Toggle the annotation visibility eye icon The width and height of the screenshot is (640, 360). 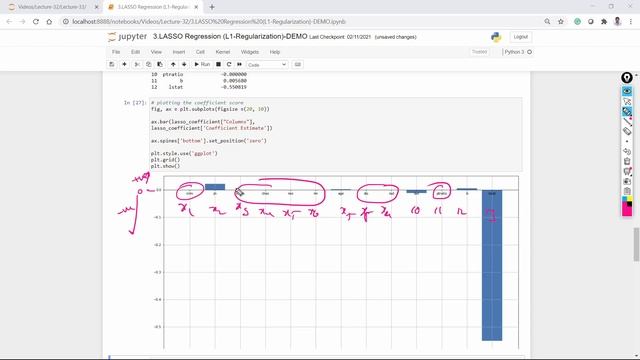coord(627,91)
